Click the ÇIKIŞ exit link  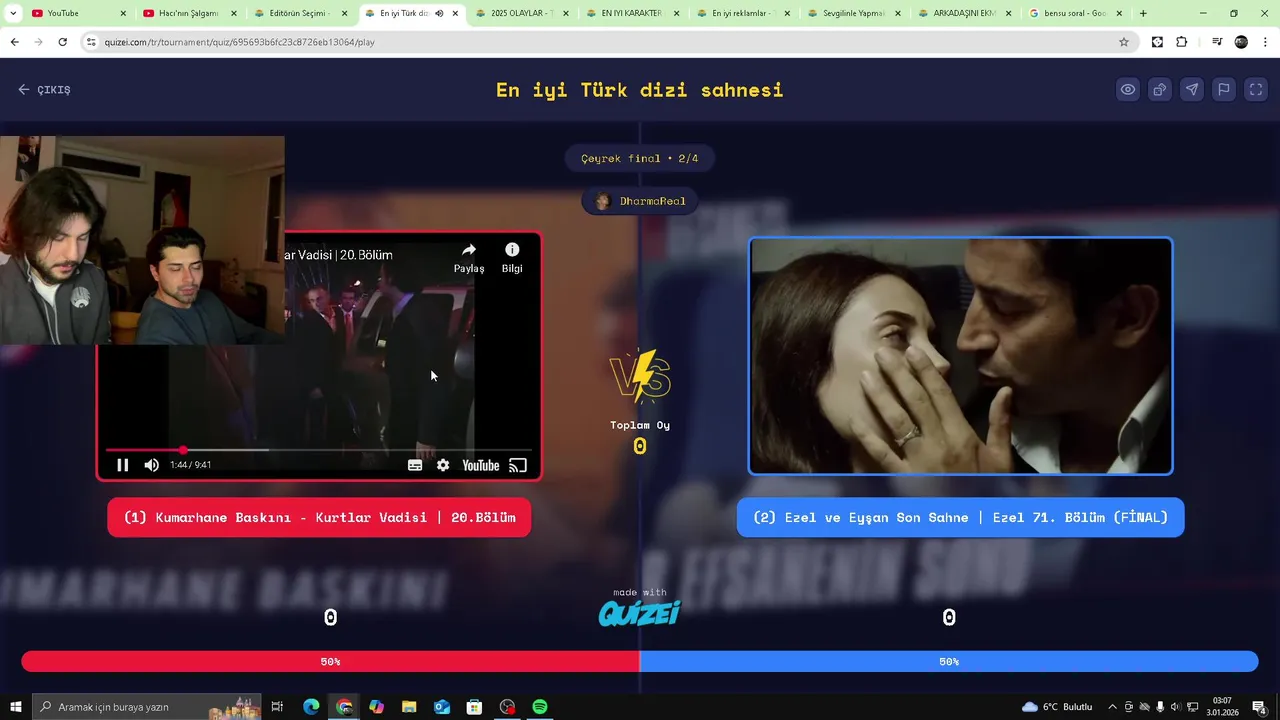tap(44, 90)
